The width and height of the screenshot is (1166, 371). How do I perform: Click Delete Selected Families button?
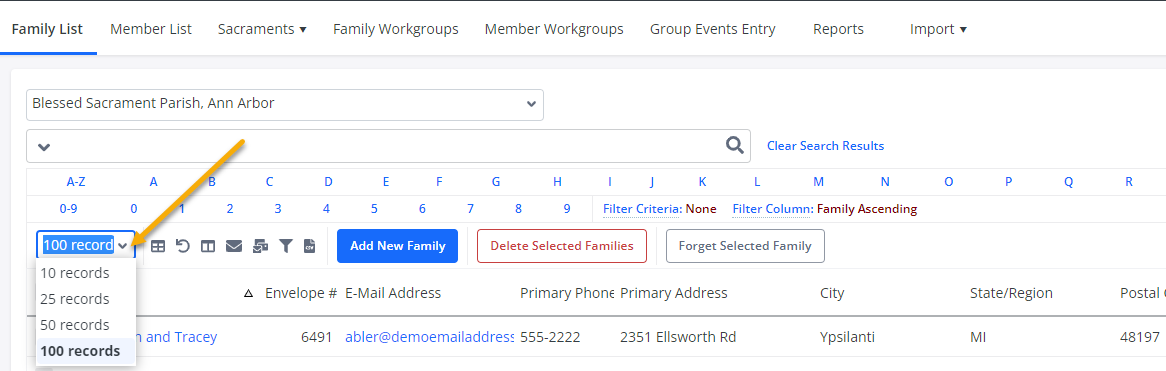(x=561, y=246)
